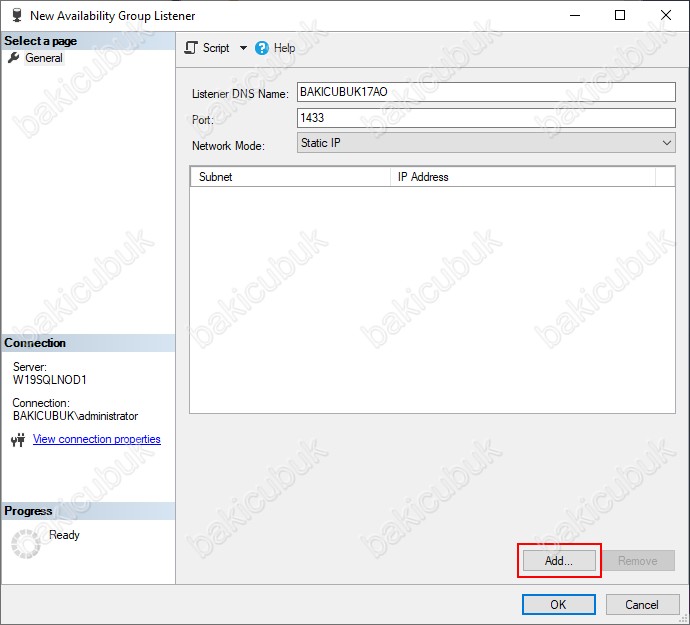The width and height of the screenshot is (690, 625).
Task: Click the Listener DNS Name field
Action: [x=486, y=92]
